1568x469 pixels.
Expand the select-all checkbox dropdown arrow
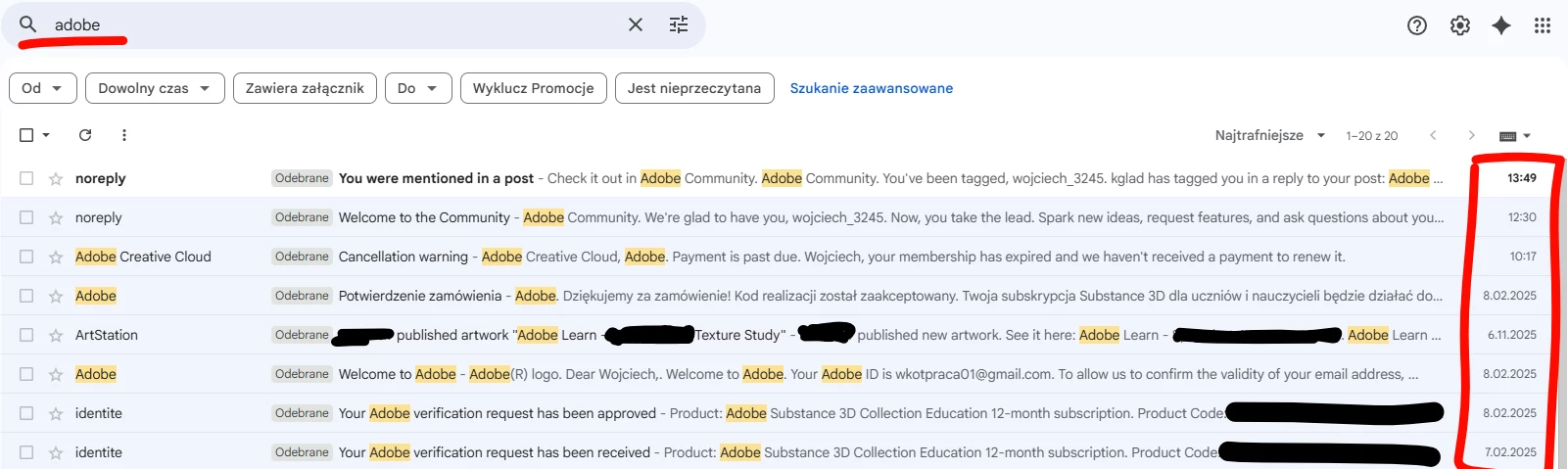click(46, 135)
